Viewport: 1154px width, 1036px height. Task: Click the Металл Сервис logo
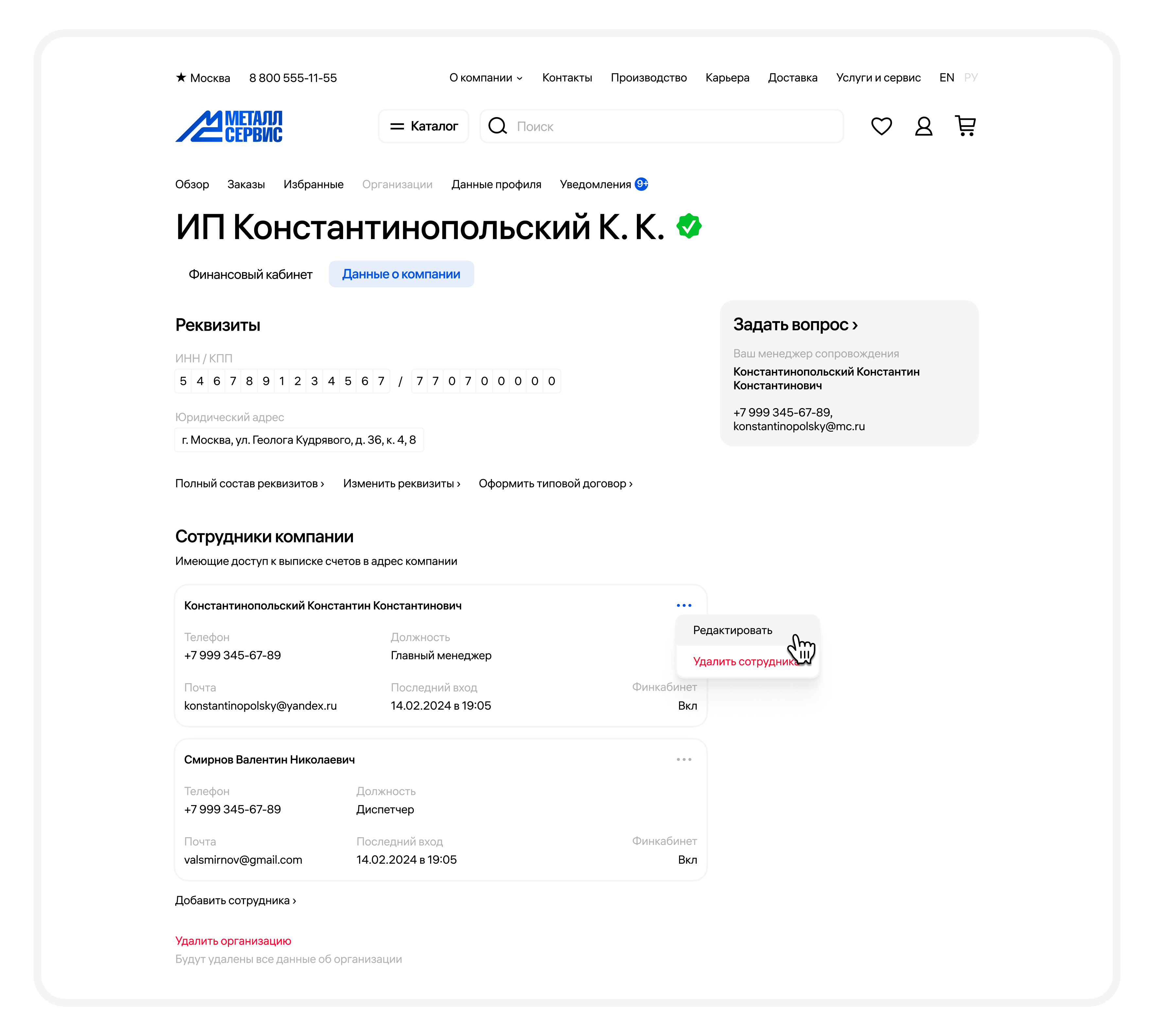tap(229, 126)
